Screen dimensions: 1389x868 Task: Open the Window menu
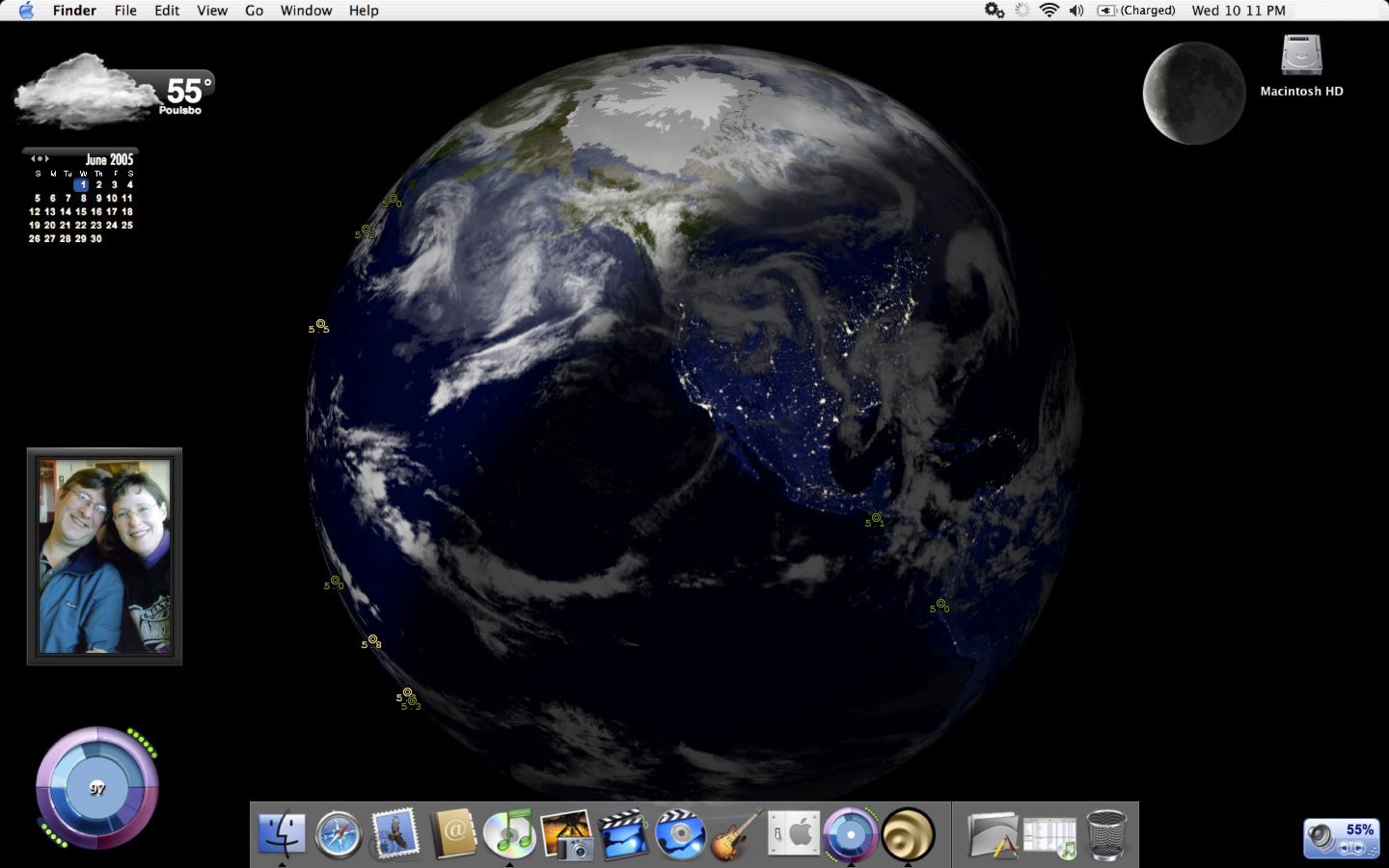tap(306, 11)
